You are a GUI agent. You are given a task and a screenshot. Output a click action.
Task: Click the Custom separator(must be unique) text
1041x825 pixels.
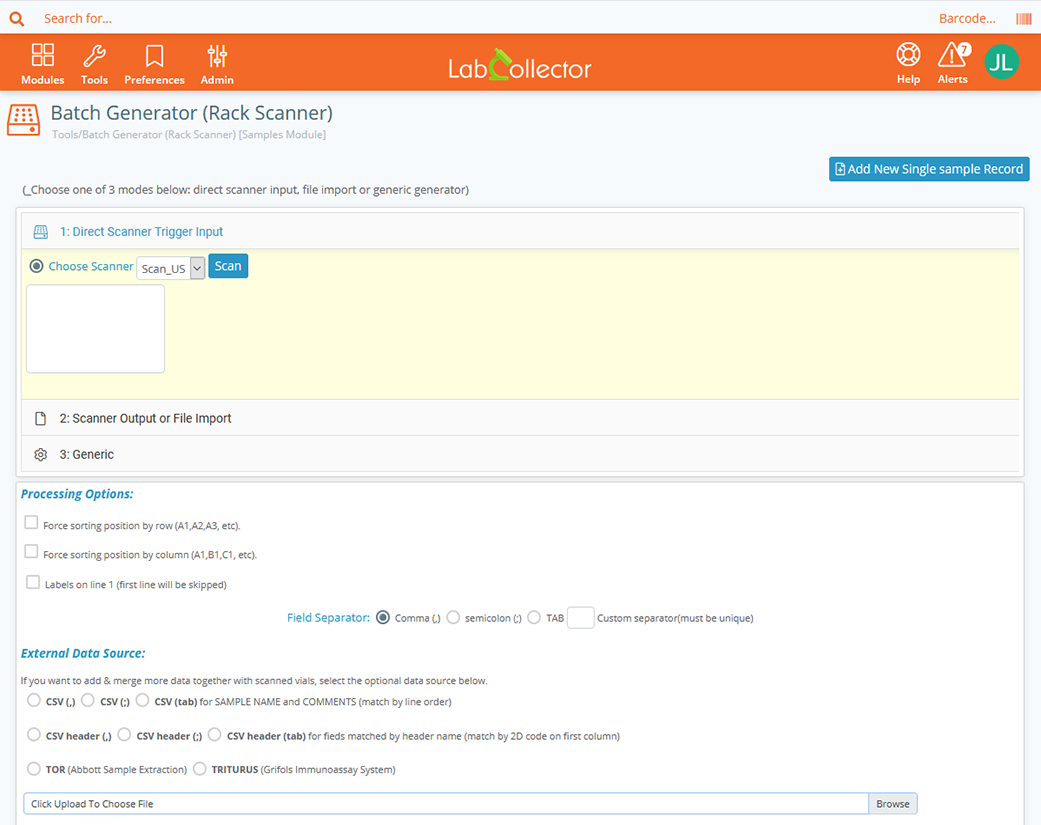675,618
